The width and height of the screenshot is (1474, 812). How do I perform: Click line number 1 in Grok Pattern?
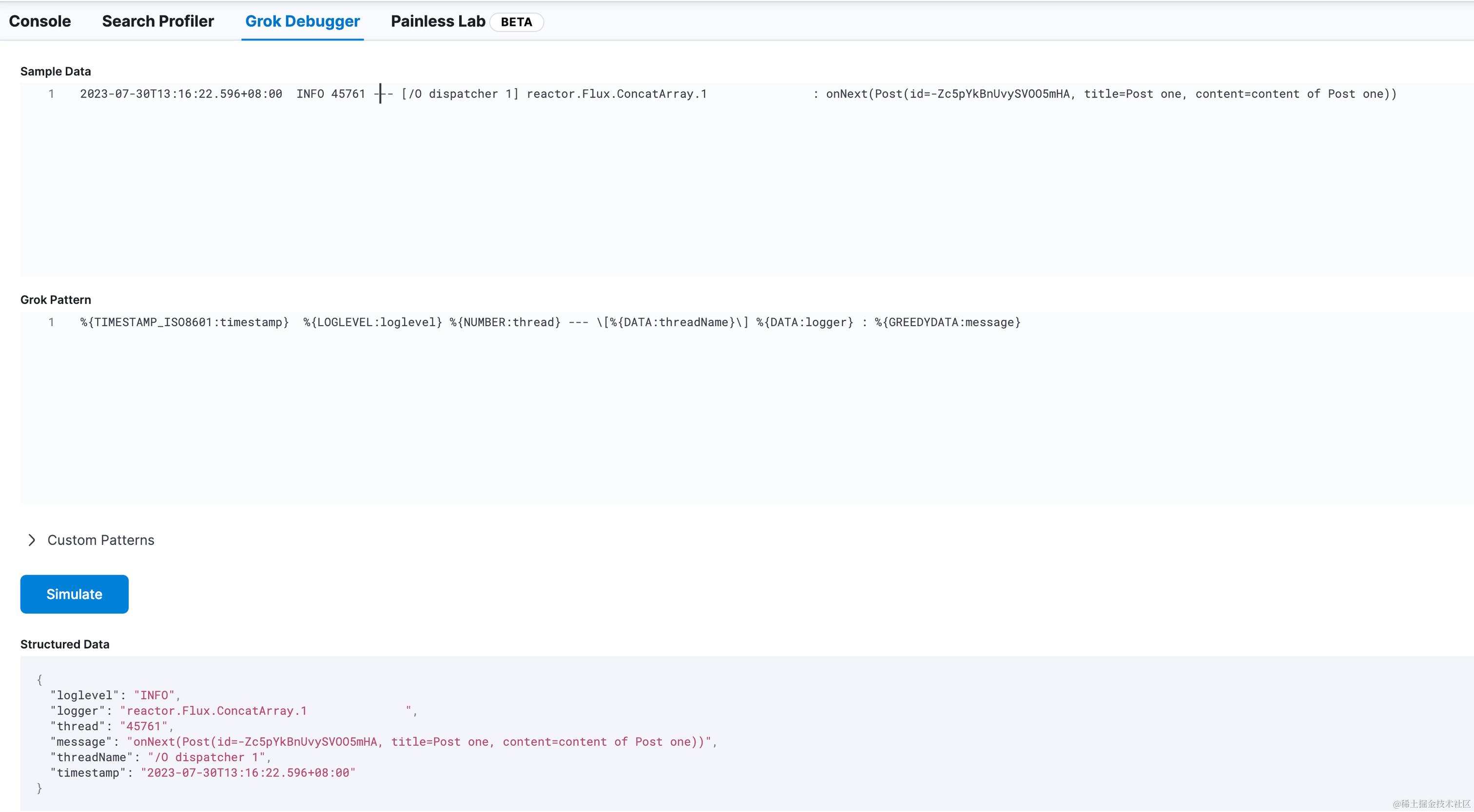[x=52, y=322]
